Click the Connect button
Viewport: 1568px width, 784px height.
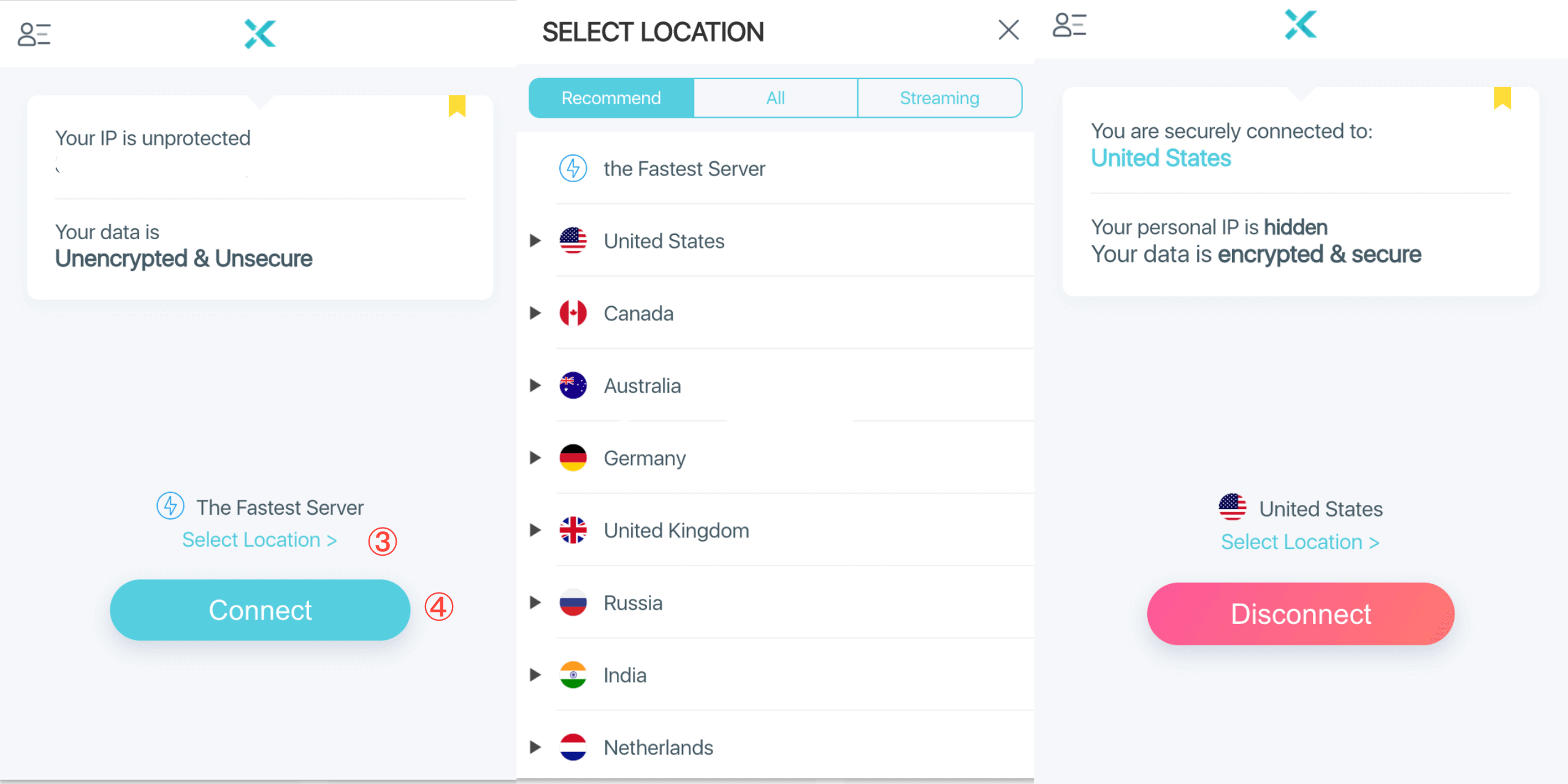tap(260, 610)
